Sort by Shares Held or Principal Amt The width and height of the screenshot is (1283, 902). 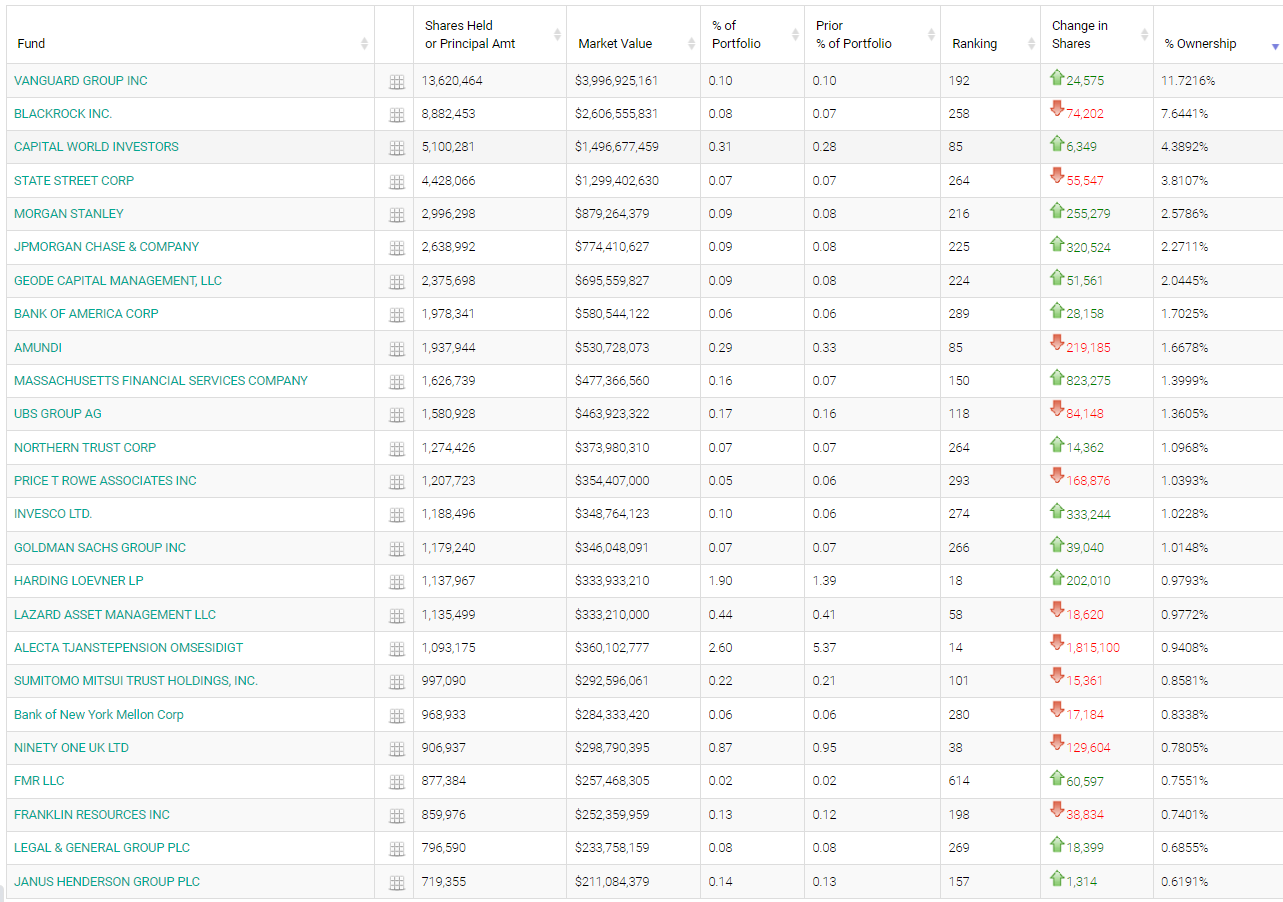click(x=490, y=35)
